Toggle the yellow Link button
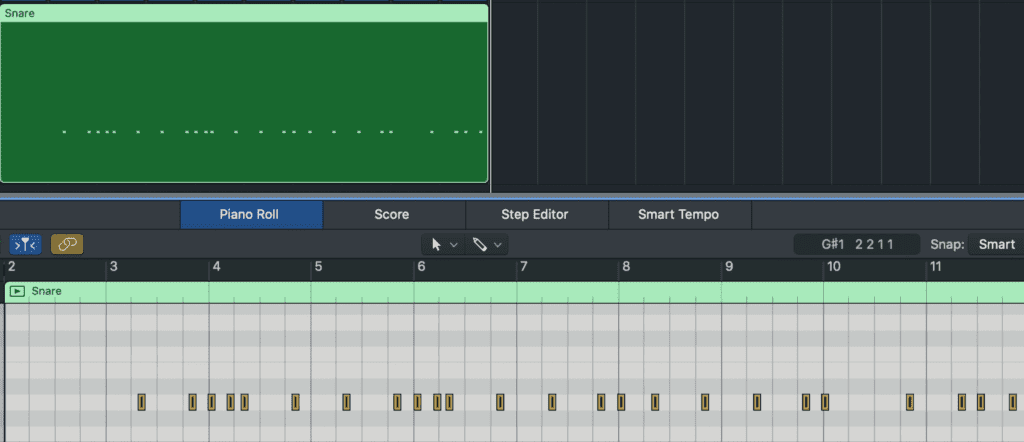Viewport: 1024px width, 442px height. tap(67, 245)
